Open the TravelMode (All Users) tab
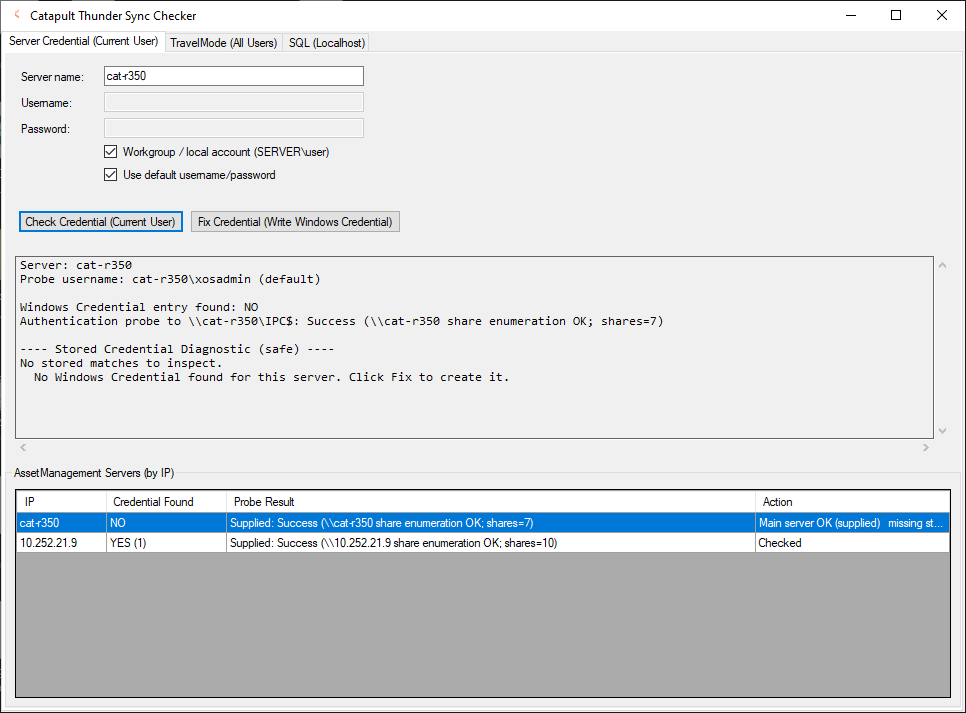The height and width of the screenshot is (713, 966). (224, 43)
